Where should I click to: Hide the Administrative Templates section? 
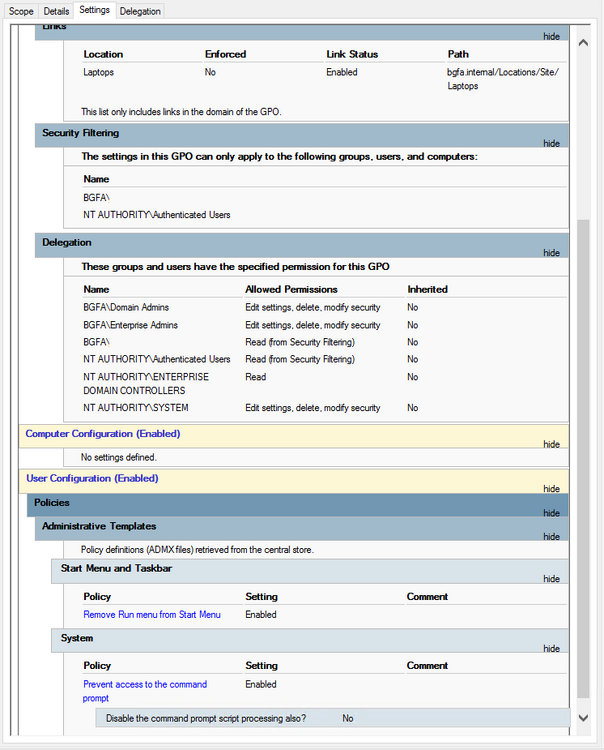pos(551,537)
